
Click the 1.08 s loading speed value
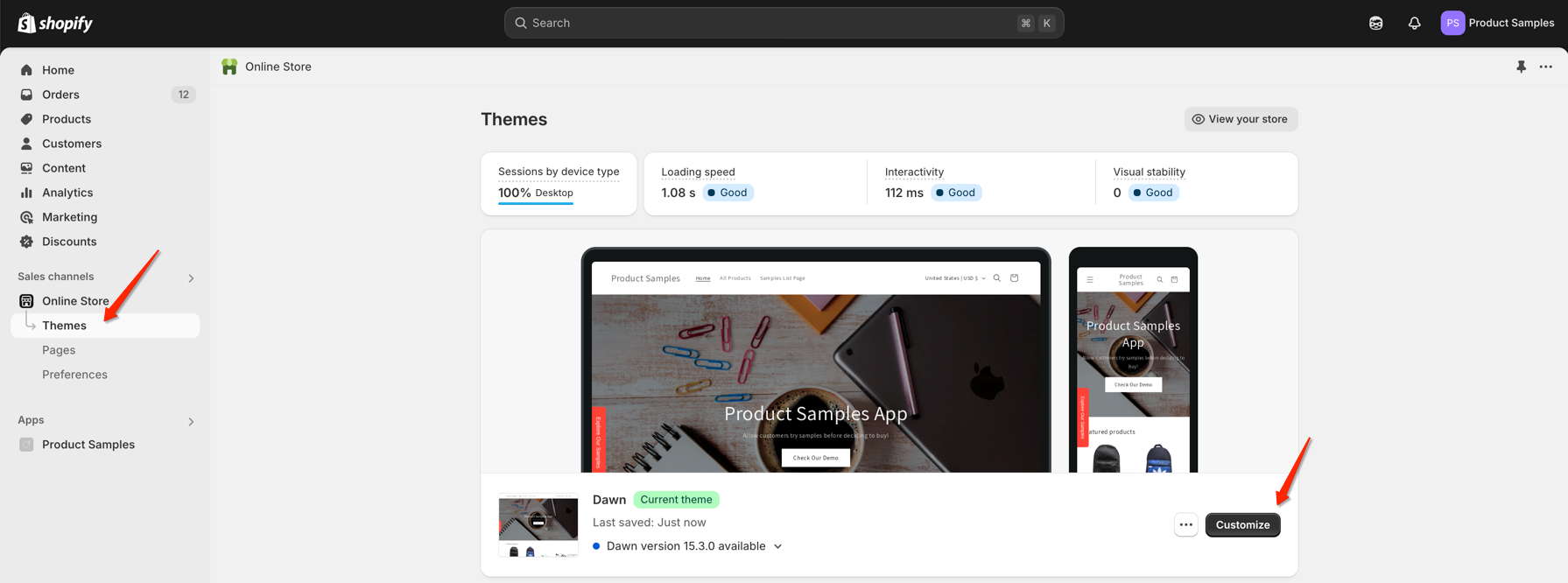679,193
